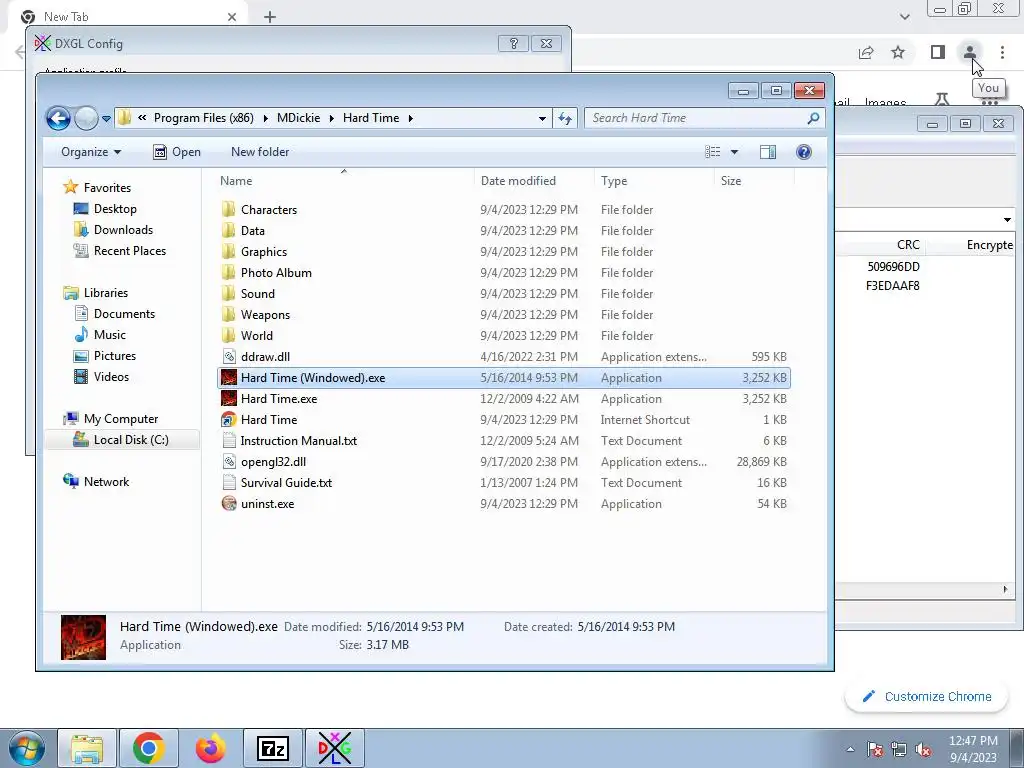This screenshot has height=768, width=1024.
Task: Select the Data folder
Action: click(504, 231)
